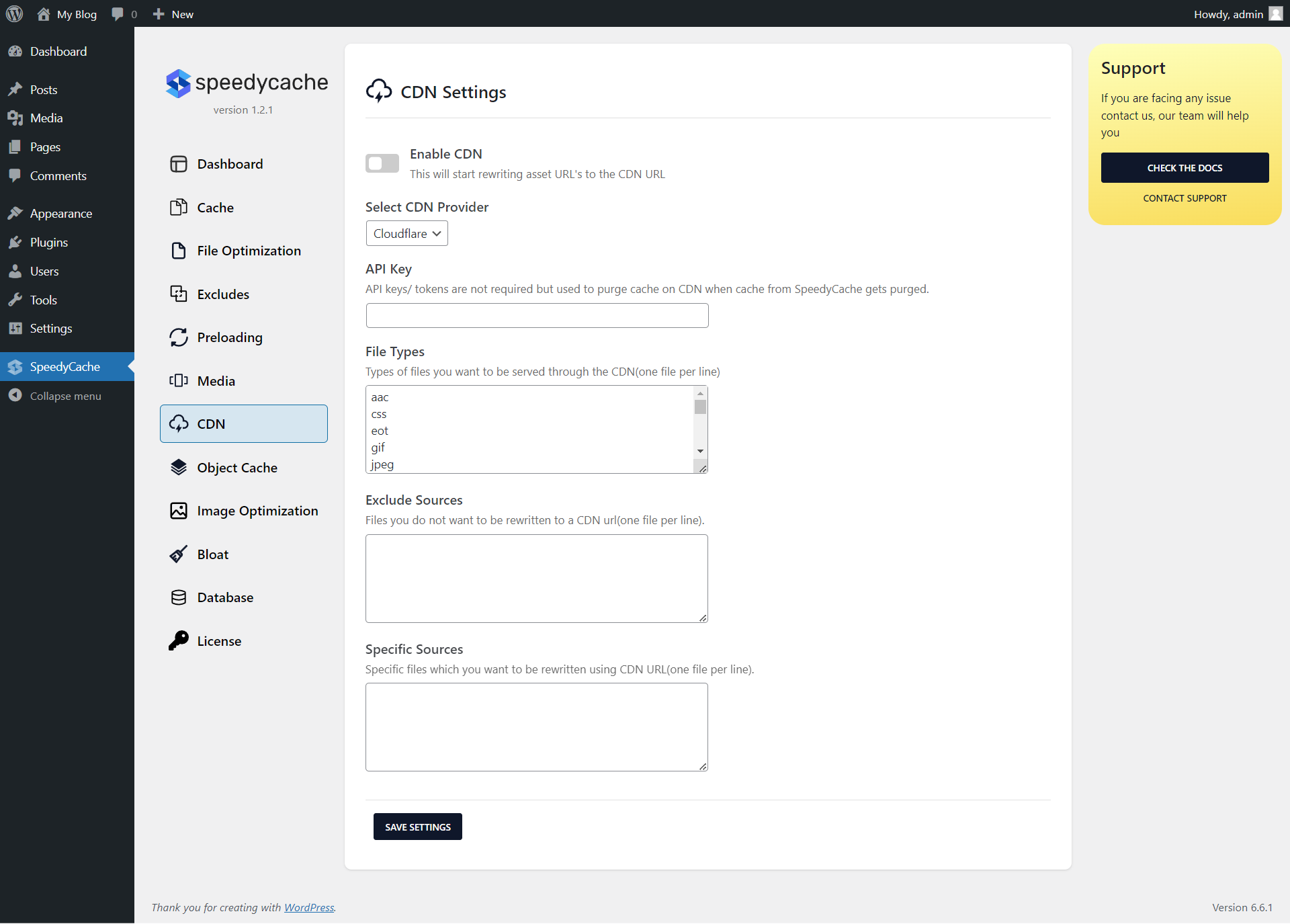This screenshot has width=1290, height=924.
Task: Click the File Optimization document icon
Action: pyautogui.click(x=178, y=251)
